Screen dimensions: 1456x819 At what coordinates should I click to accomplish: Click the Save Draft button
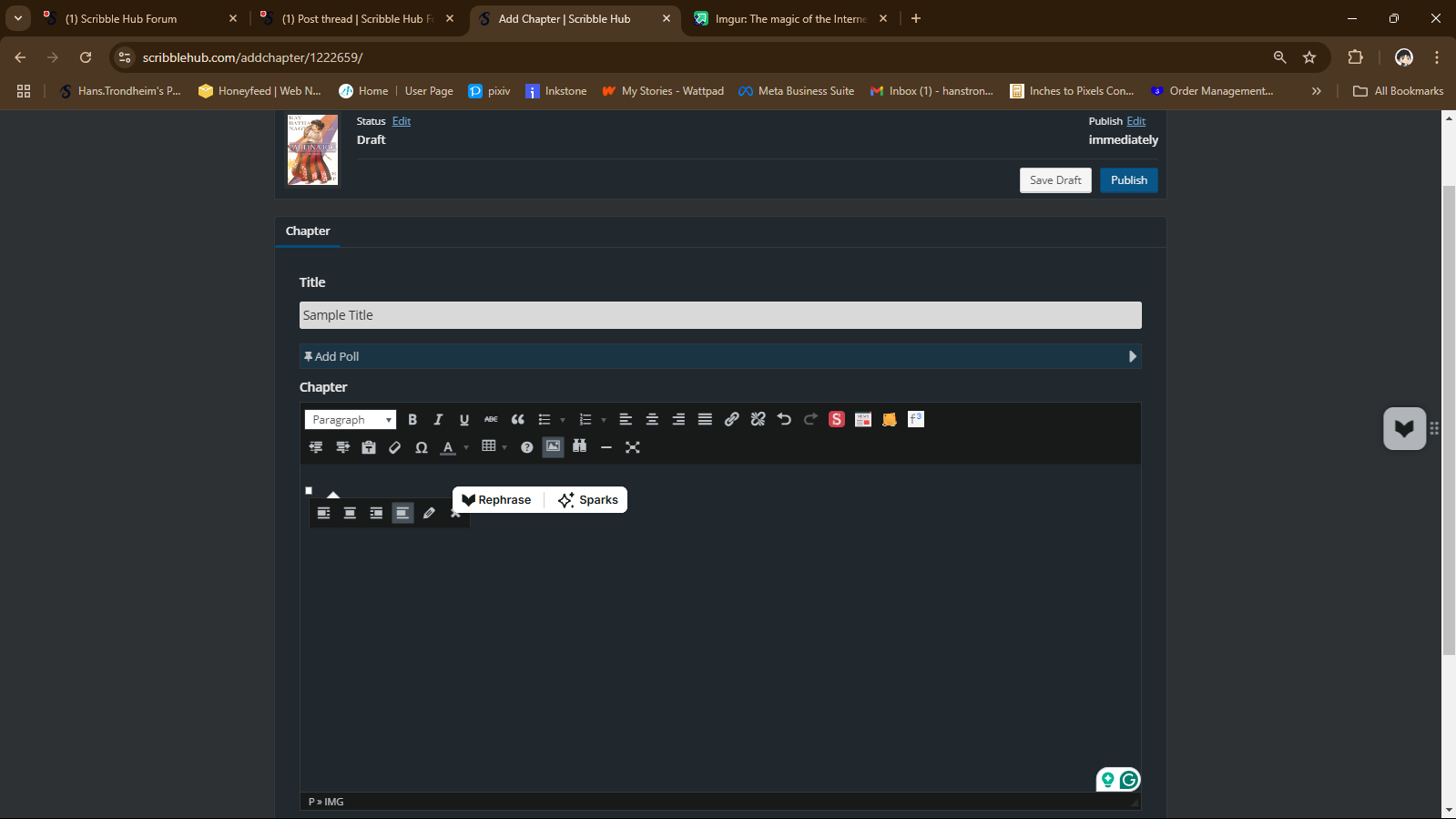point(1055,180)
